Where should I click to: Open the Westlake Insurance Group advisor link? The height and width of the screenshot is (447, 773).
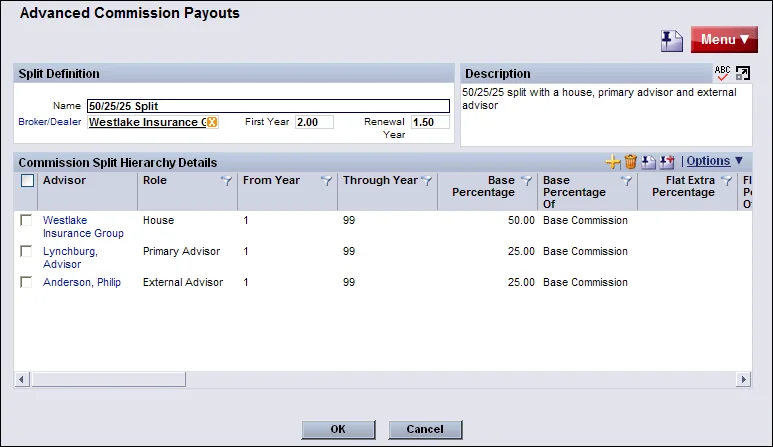83,227
